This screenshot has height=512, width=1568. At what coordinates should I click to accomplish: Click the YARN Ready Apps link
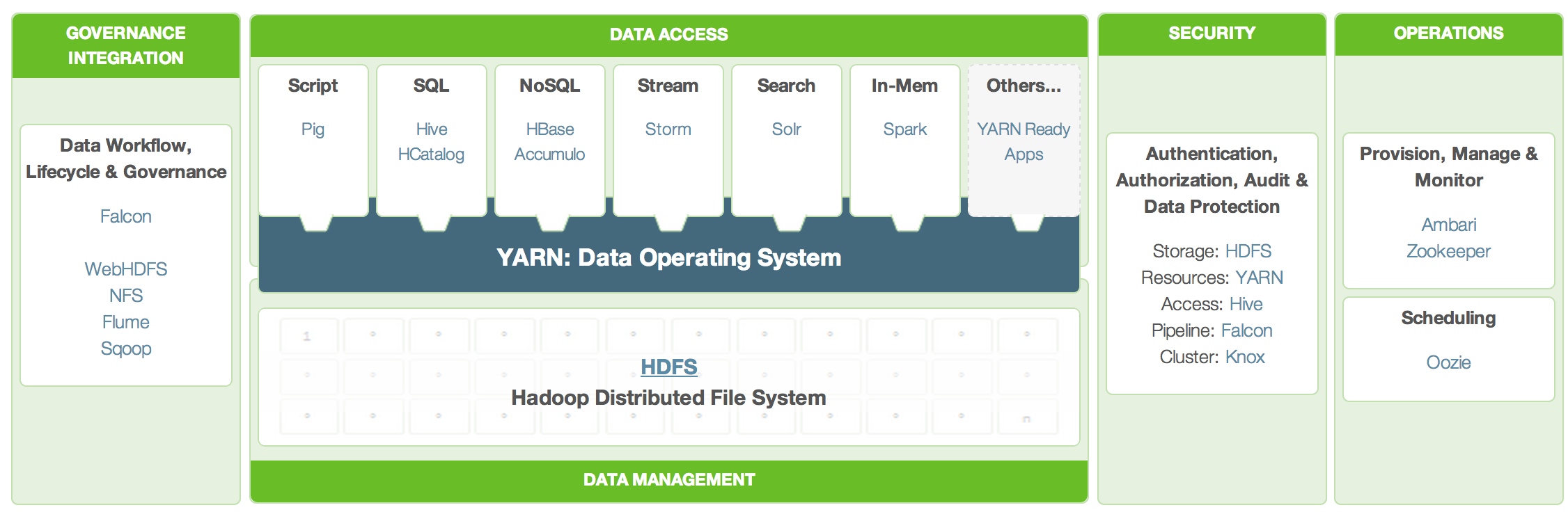pos(1023,142)
